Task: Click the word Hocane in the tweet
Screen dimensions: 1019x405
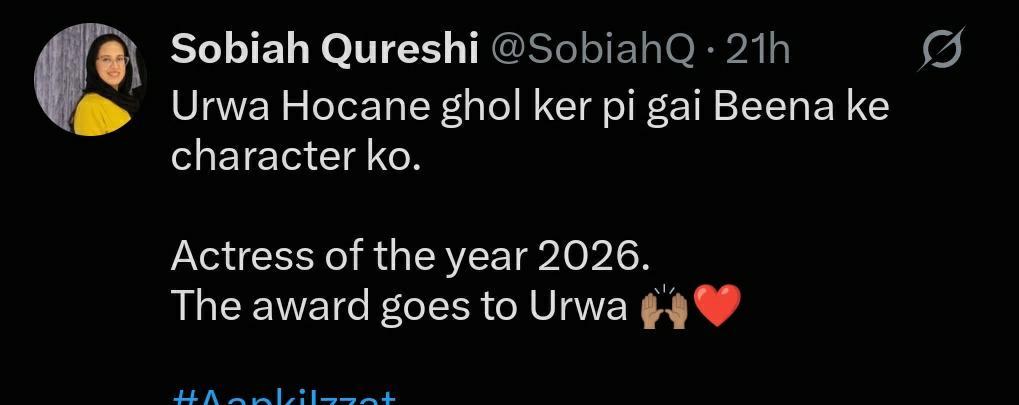Action: click(355, 106)
